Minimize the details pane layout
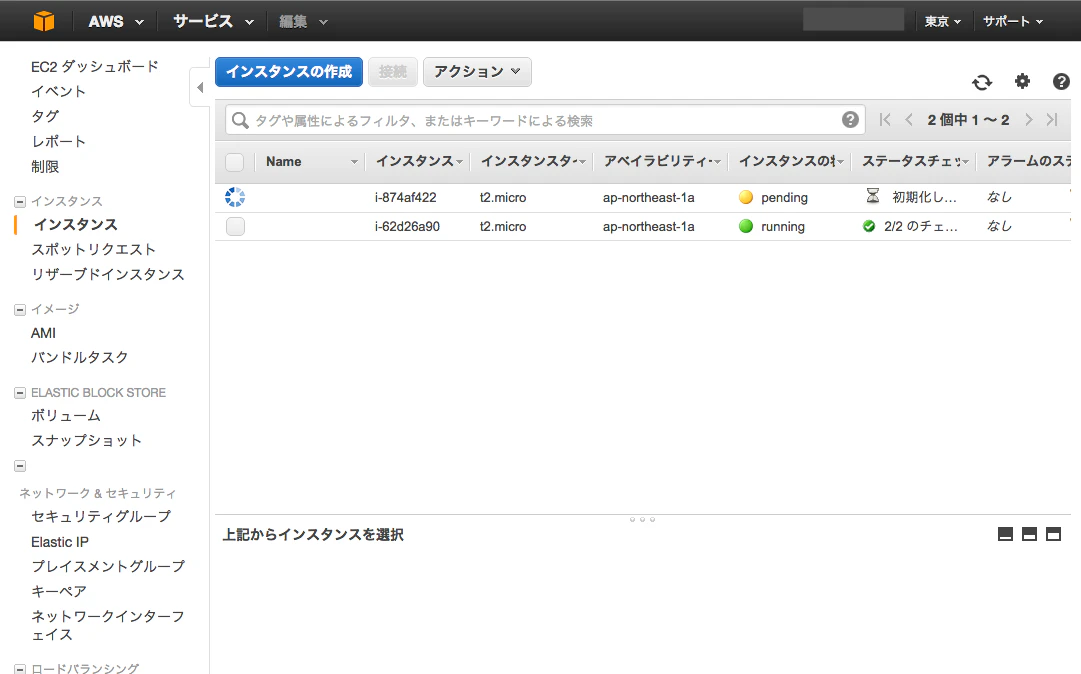This screenshot has width=1081, height=674. [1005, 534]
